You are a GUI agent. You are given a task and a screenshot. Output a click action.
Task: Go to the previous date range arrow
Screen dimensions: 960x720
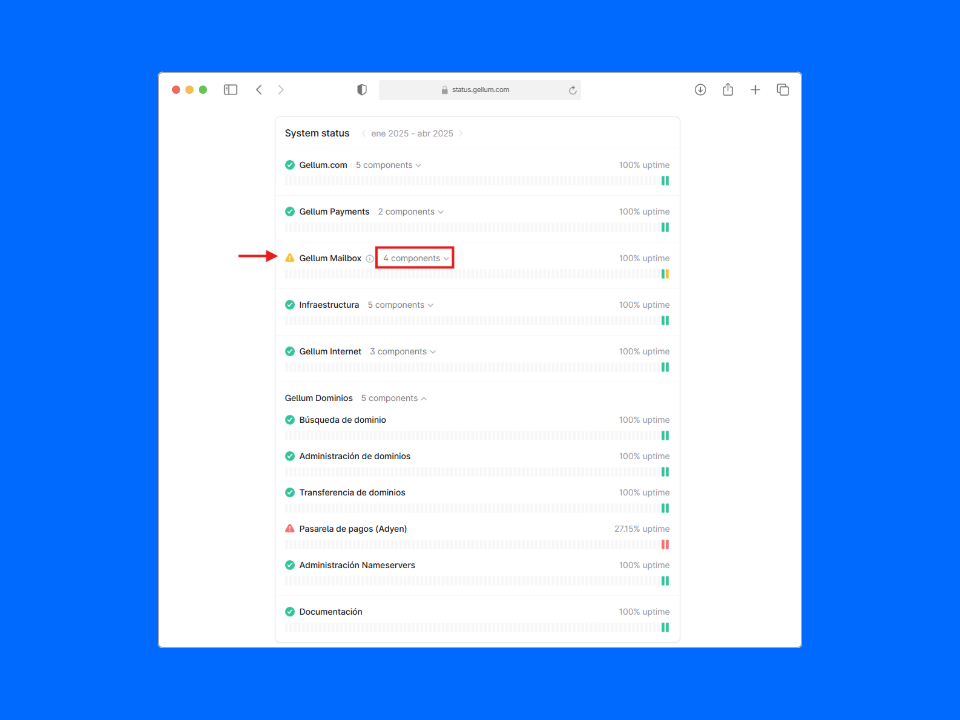[x=364, y=133]
